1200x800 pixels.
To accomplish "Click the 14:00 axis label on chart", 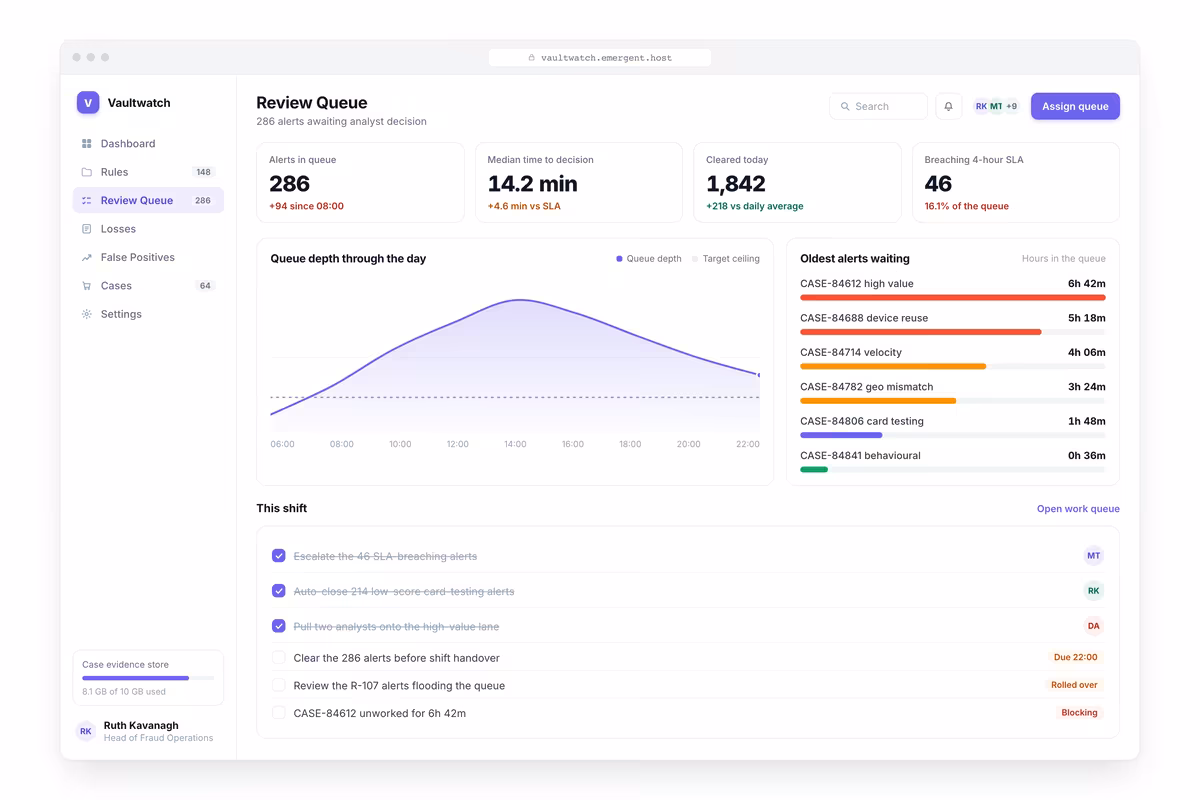I will 515,444.
